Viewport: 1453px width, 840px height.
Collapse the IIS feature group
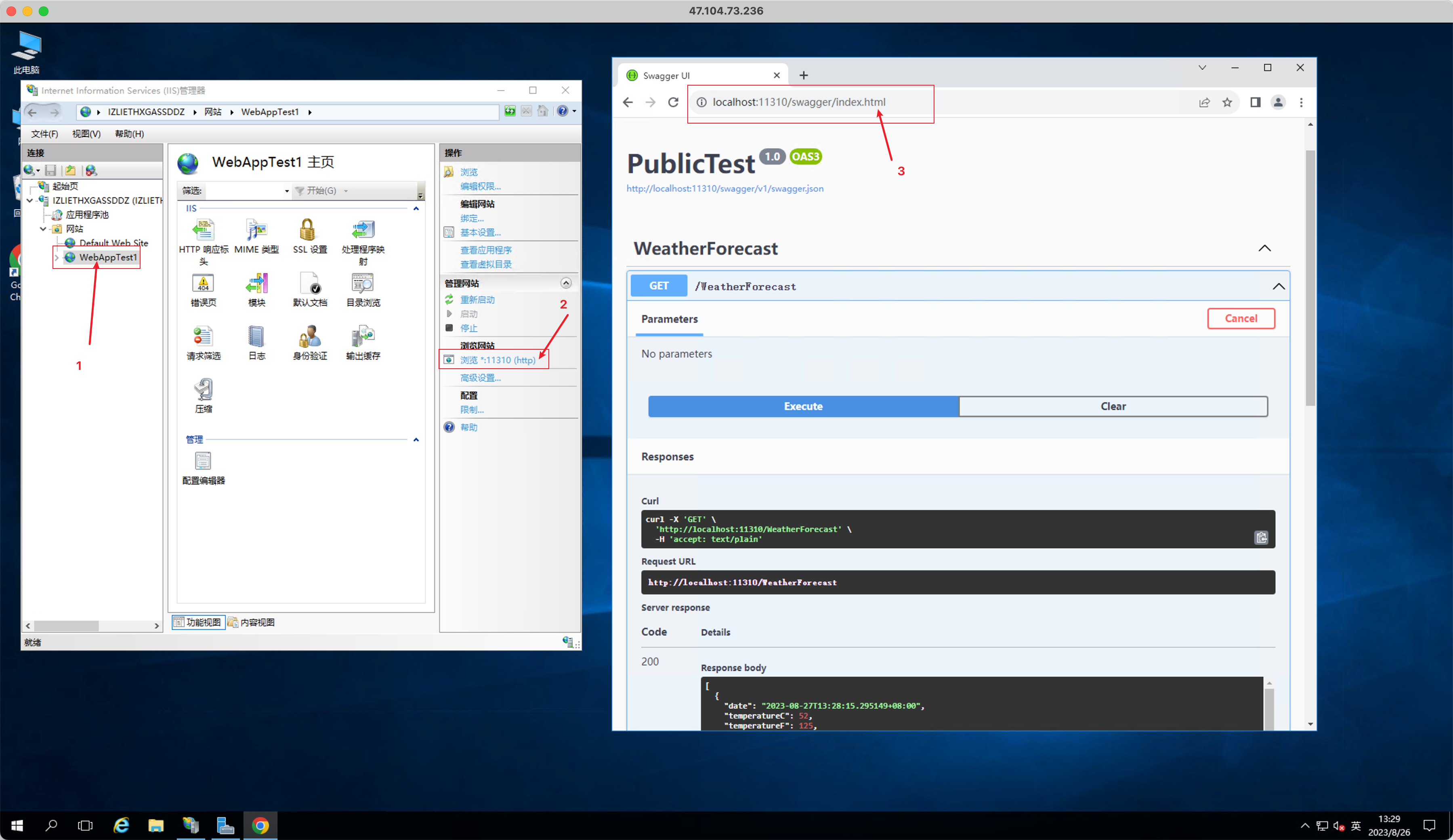(x=416, y=208)
